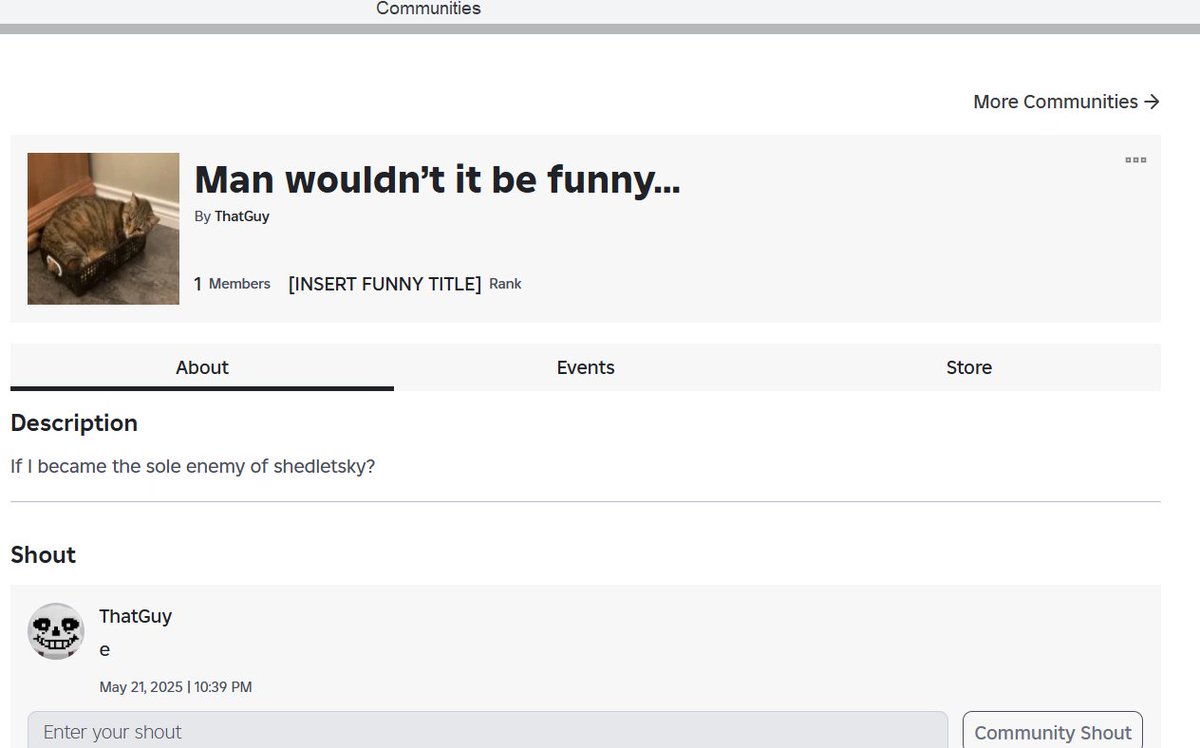The height and width of the screenshot is (748, 1200).
Task: Switch to the Store tab
Action: click(x=969, y=367)
